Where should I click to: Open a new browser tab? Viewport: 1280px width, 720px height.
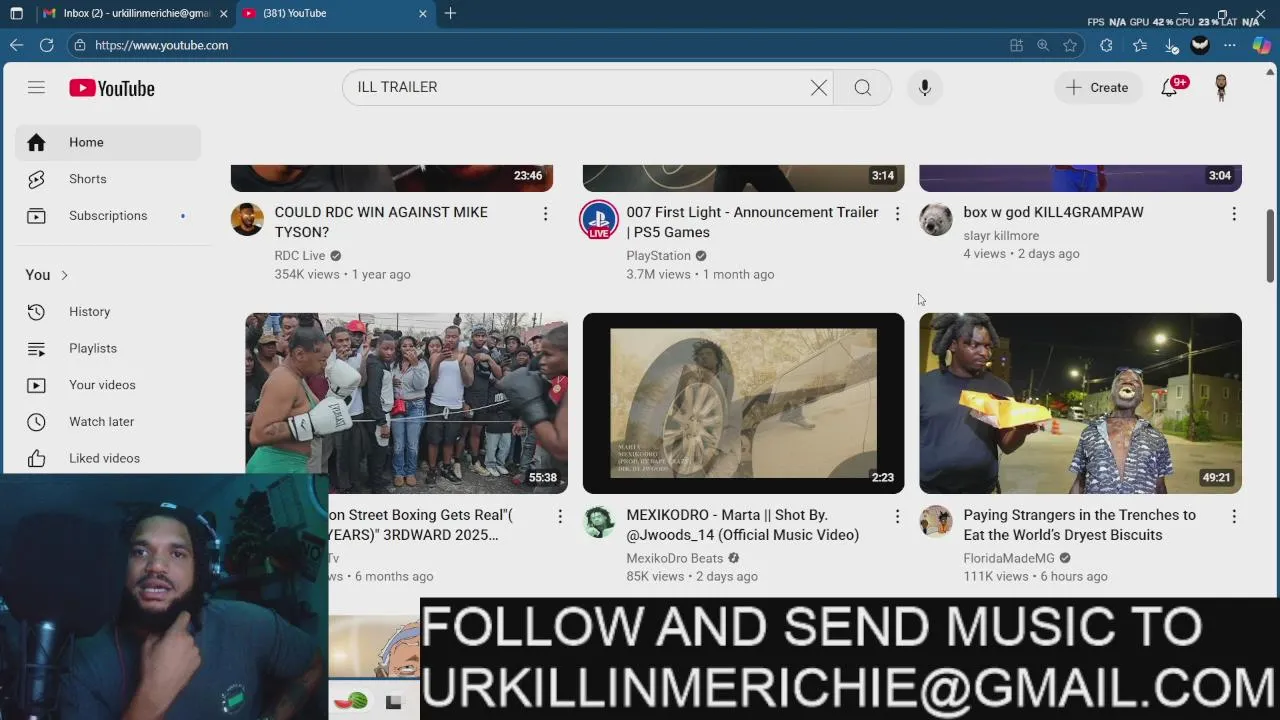[x=451, y=14]
